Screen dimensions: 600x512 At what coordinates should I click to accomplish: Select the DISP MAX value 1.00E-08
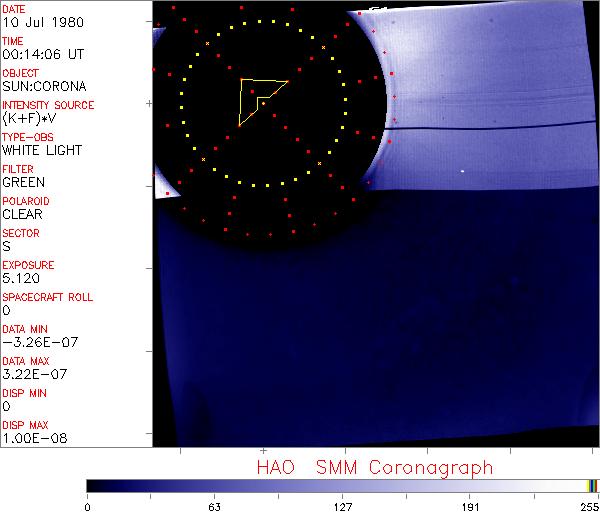coord(34,438)
